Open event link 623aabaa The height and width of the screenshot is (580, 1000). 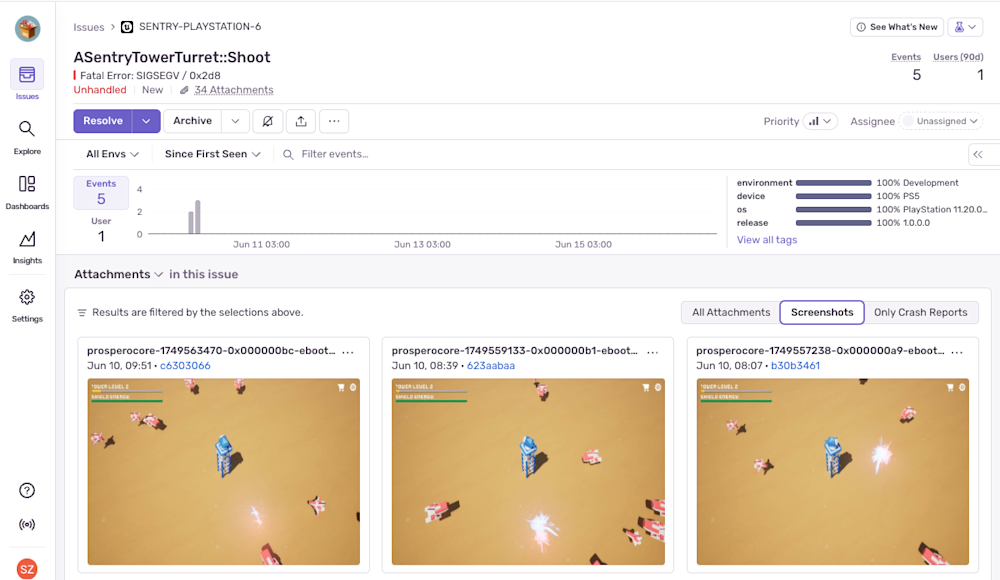tap(490, 366)
